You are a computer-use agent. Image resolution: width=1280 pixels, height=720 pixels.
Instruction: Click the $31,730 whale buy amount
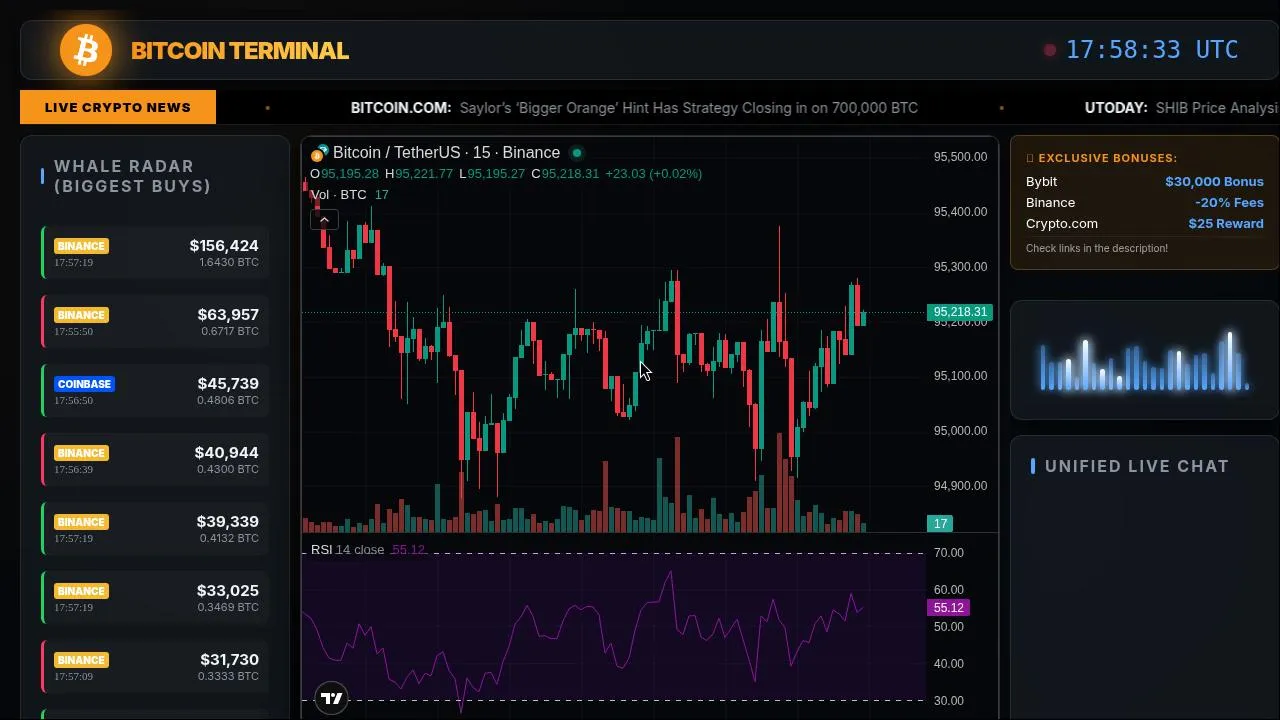point(229,660)
